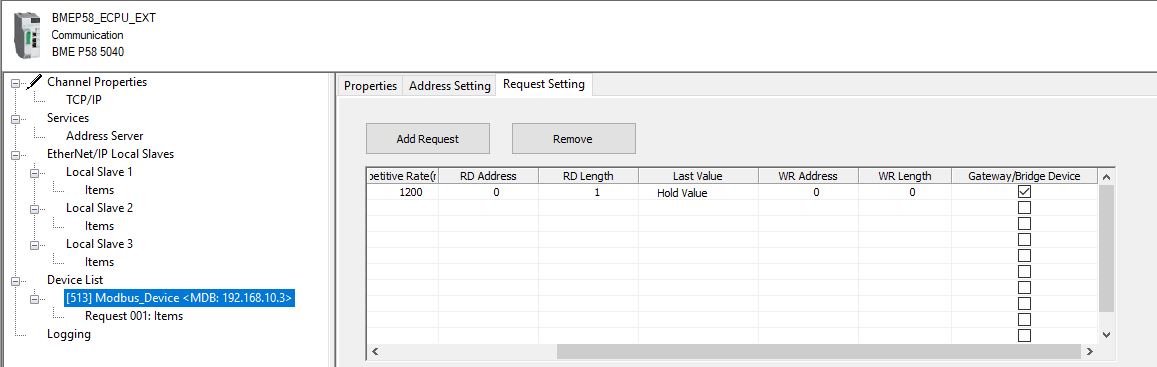
Task: Click the grid's scroll up arrow
Action: click(1105, 176)
